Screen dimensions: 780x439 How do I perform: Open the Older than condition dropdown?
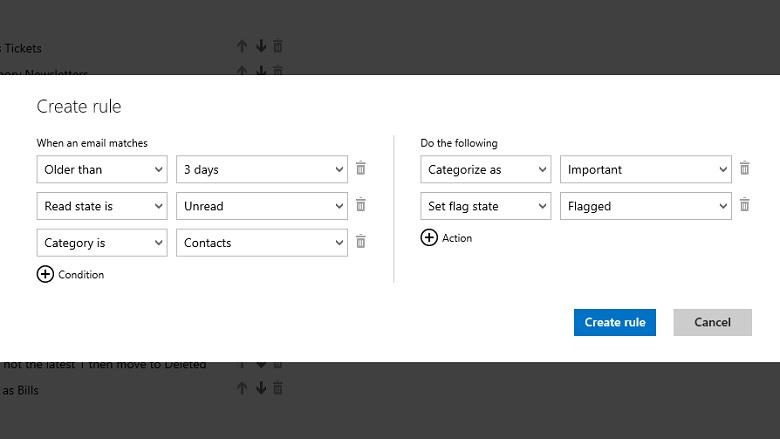102,170
